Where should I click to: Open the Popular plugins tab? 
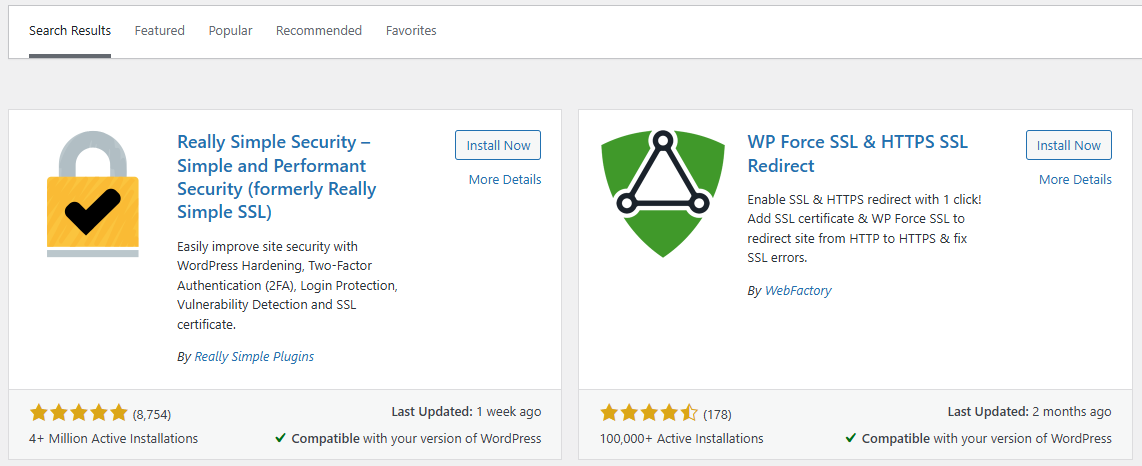pyautogui.click(x=230, y=31)
